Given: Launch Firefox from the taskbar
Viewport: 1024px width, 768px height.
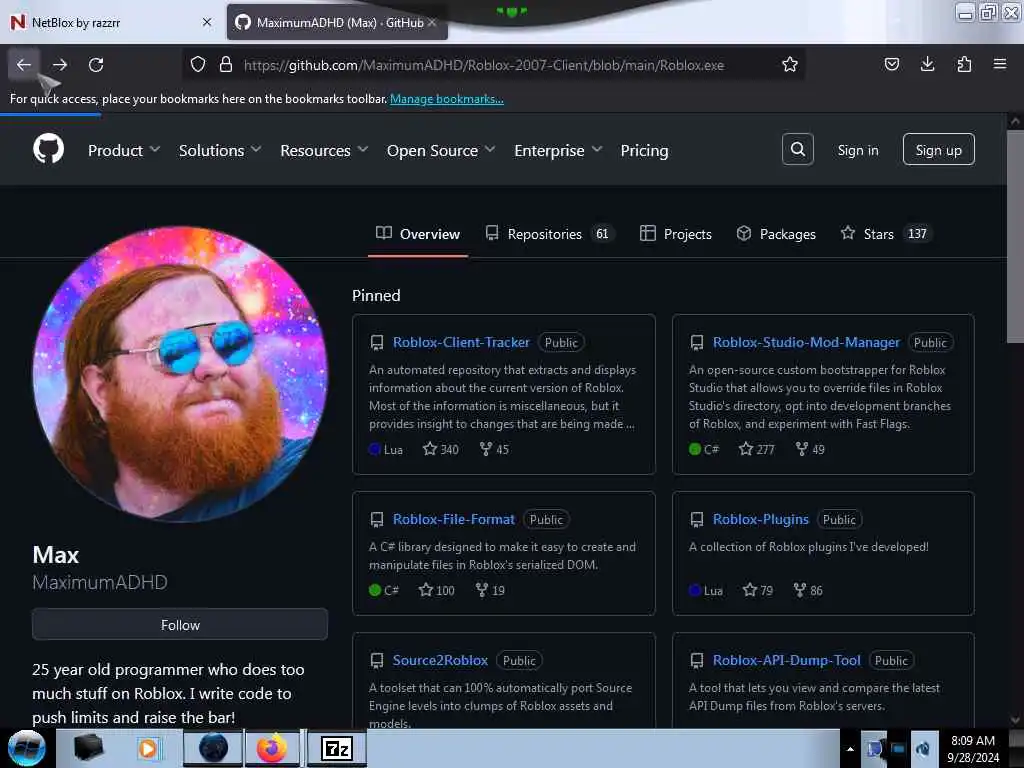Looking at the screenshot, I should 272,748.
